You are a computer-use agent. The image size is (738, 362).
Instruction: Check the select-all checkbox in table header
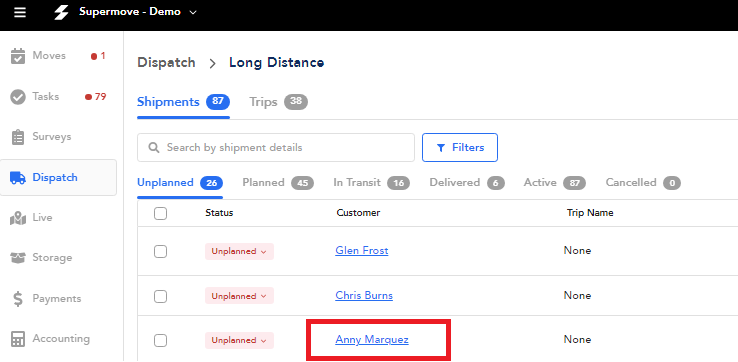[x=160, y=213]
